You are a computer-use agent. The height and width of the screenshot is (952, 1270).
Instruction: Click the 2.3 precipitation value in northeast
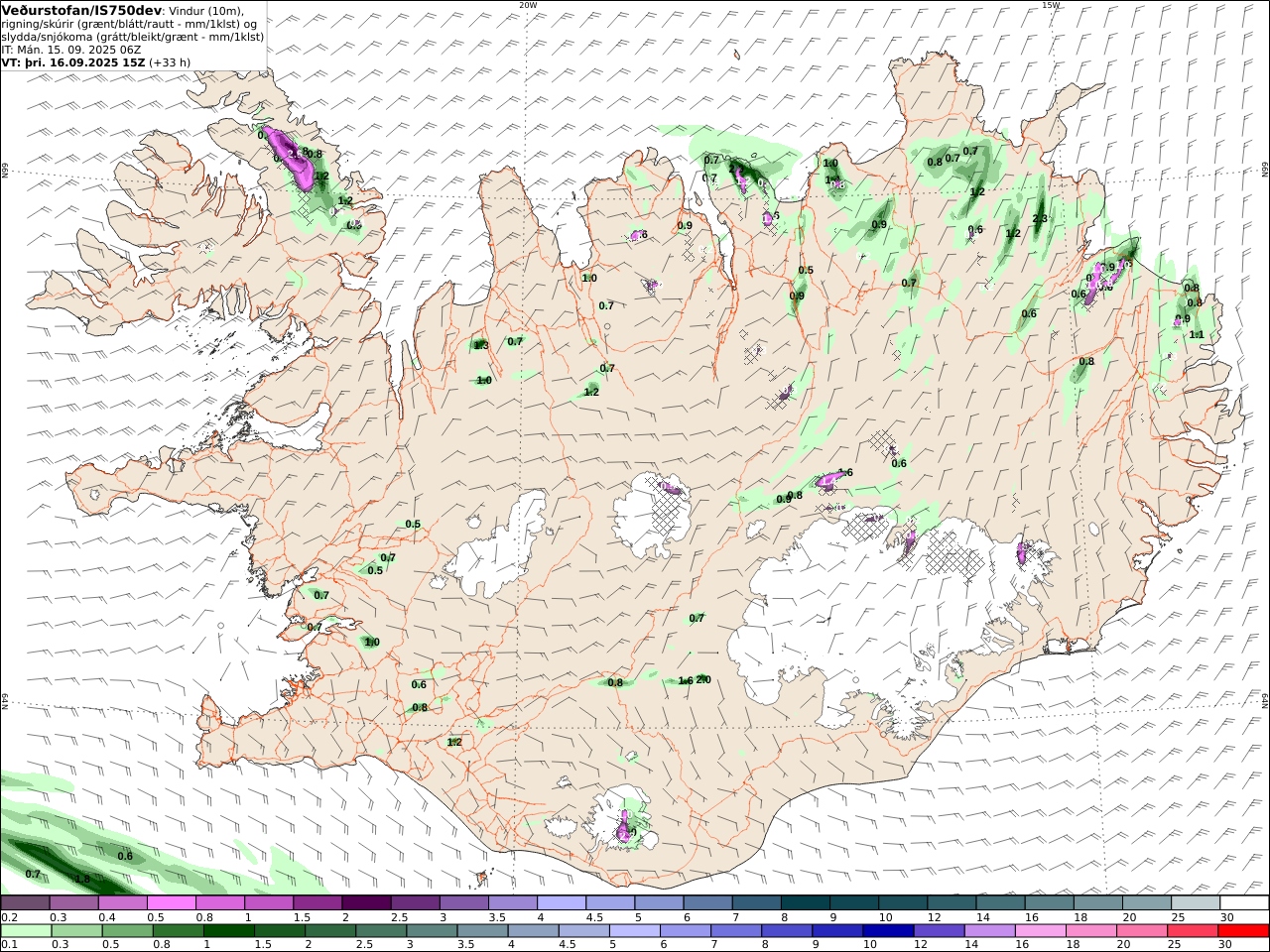pos(1040,219)
